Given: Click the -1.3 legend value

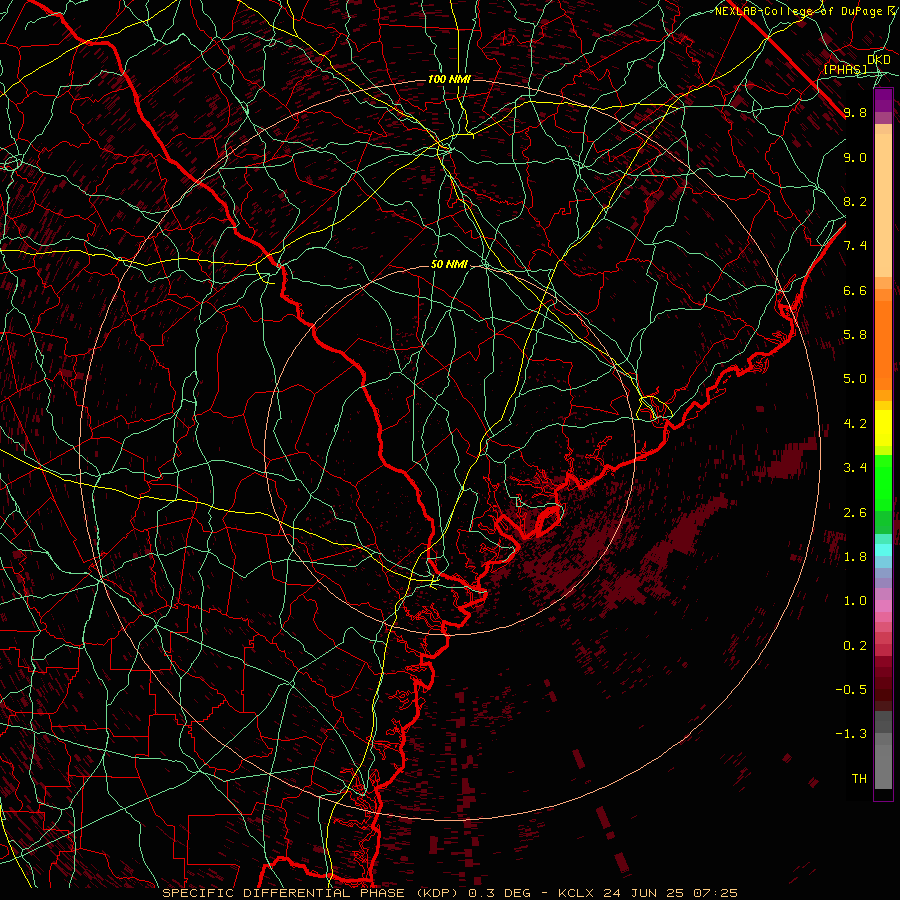Looking at the screenshot, I should (x=851, y=734).
